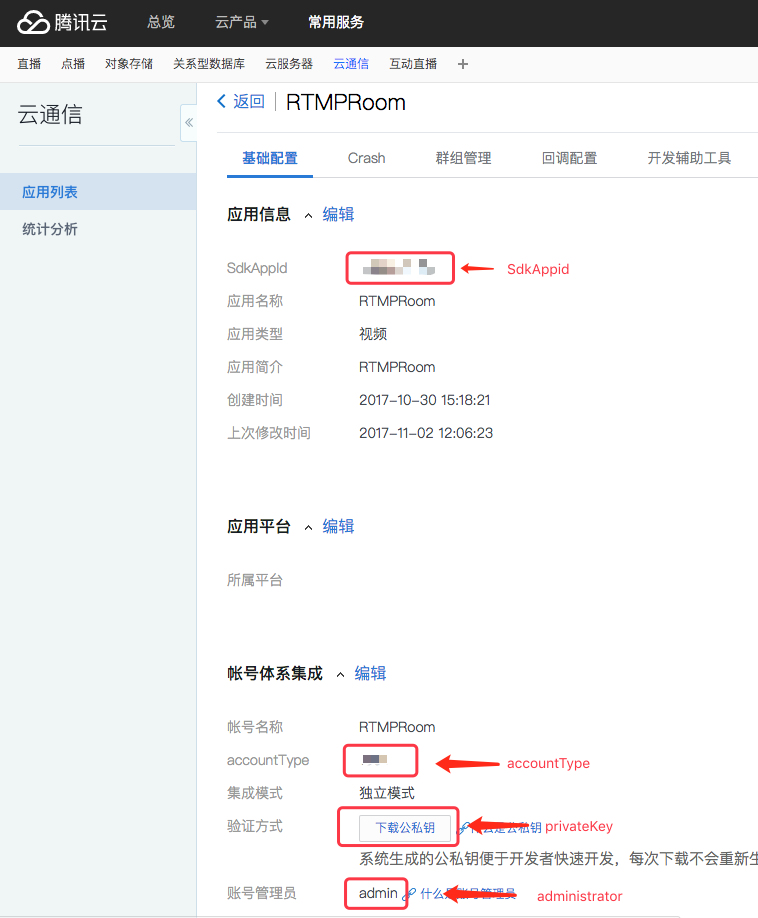The width and height of the screenshot is (758, 918).
Task: Collapse the 应用信息 section chevron
Action: click(x=308, y=216)
